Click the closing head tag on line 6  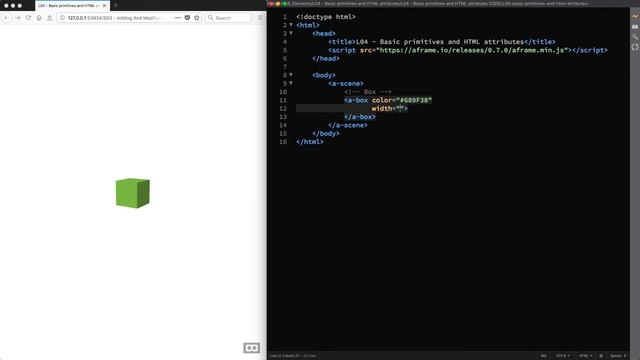click(x=326, y=58)
